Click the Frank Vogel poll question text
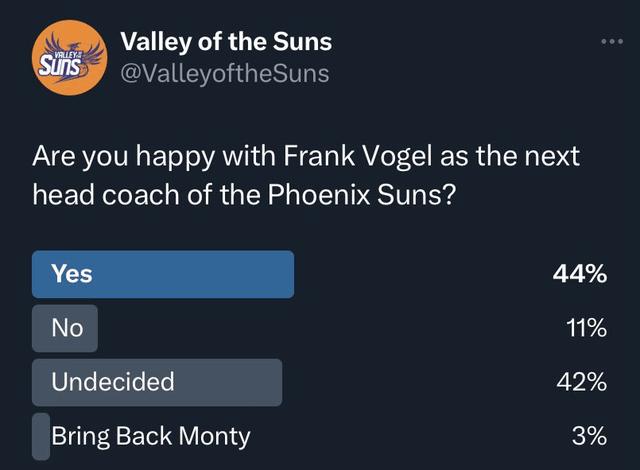 306,175
